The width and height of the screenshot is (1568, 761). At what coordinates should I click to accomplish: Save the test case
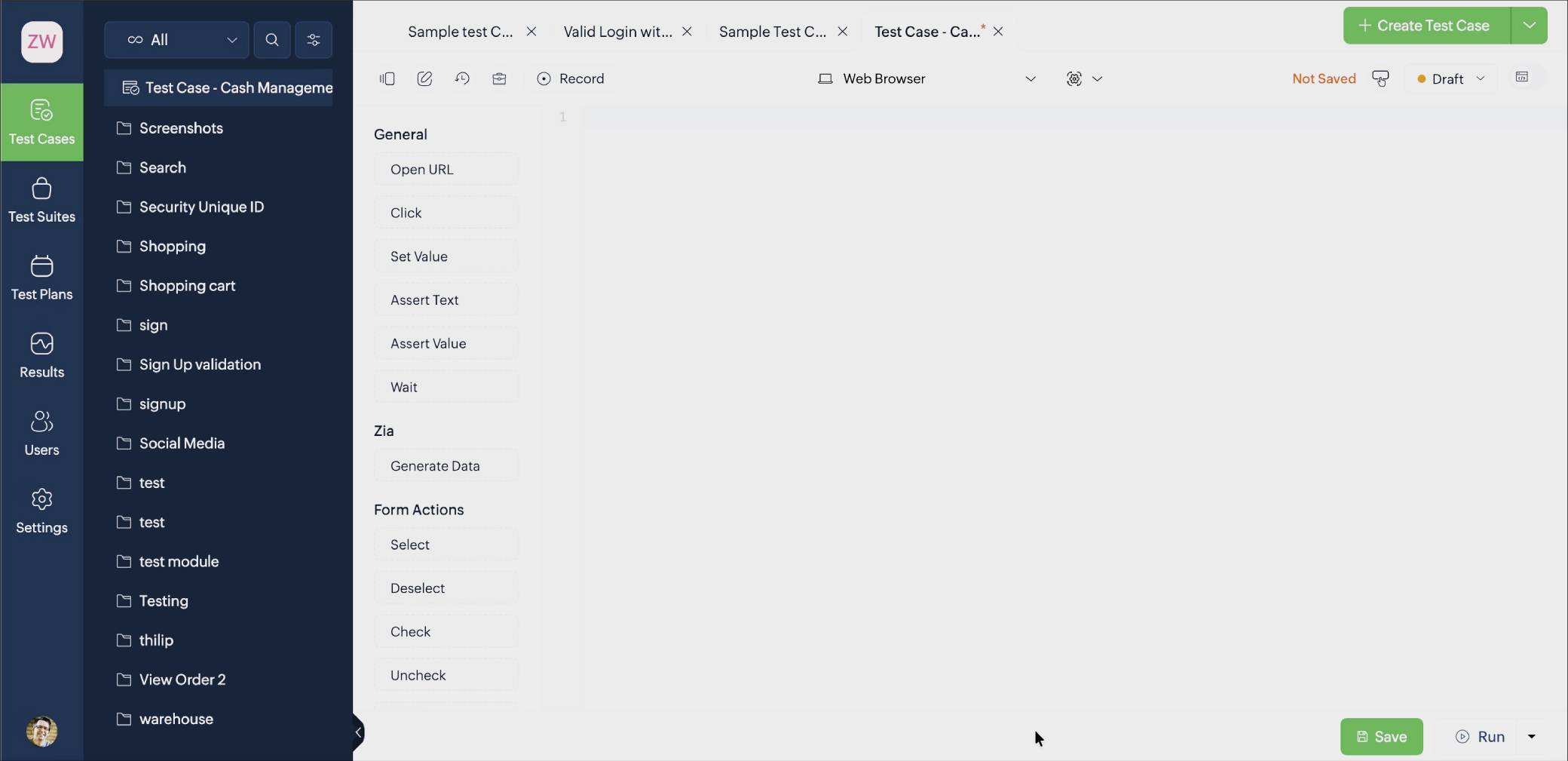tap(1381, 737)
